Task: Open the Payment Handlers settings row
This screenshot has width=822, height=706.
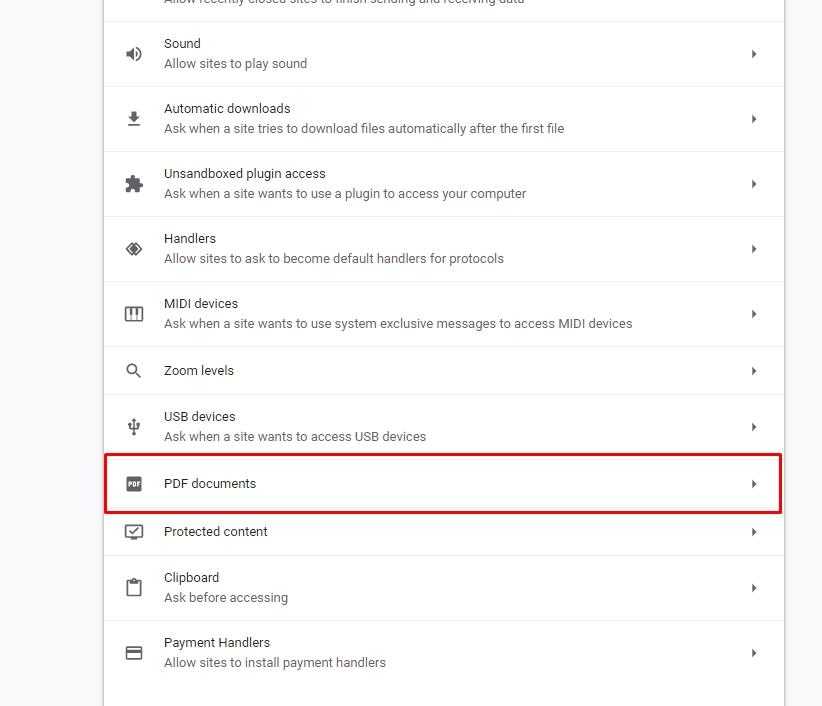Action: coord(444,653)
